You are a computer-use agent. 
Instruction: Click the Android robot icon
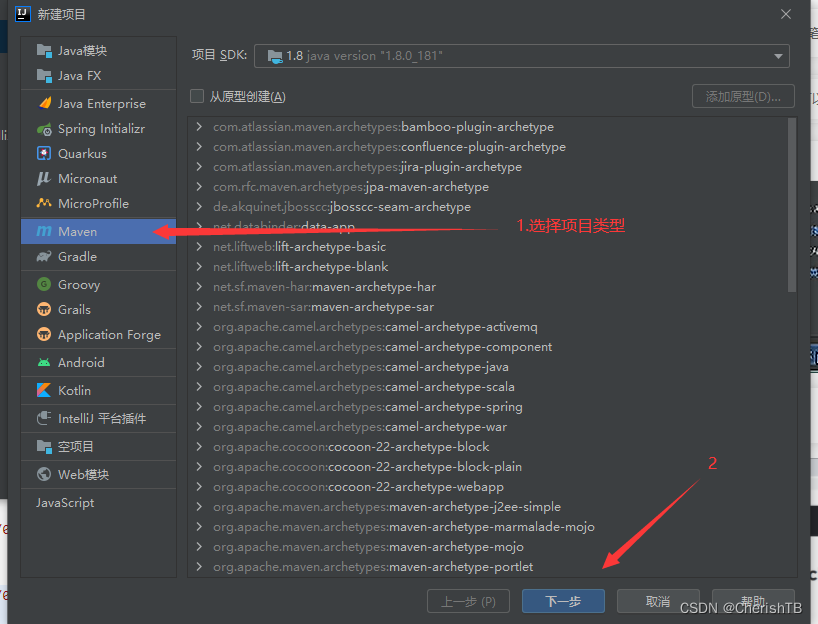tap(44, 362)
